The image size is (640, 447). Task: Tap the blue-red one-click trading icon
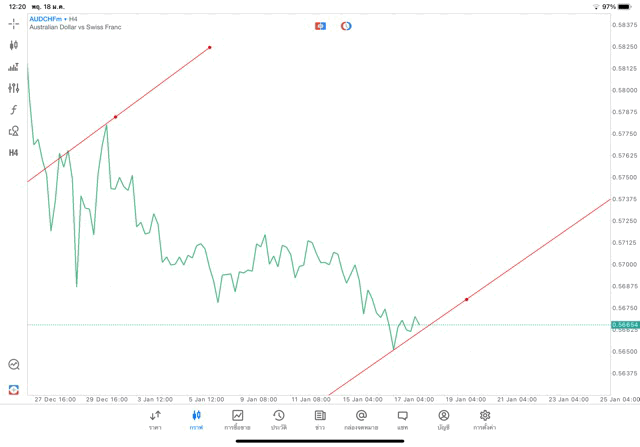click(321, 25)
